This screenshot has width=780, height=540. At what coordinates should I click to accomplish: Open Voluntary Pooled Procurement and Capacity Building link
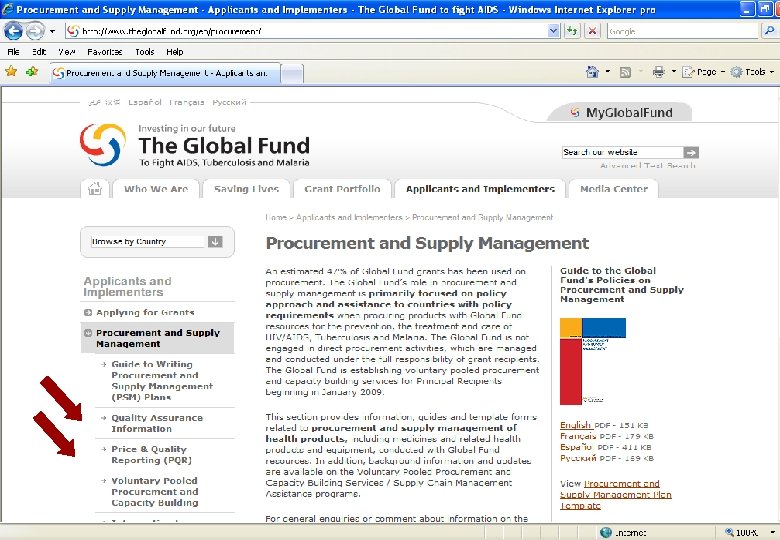[x=154, y=491]
